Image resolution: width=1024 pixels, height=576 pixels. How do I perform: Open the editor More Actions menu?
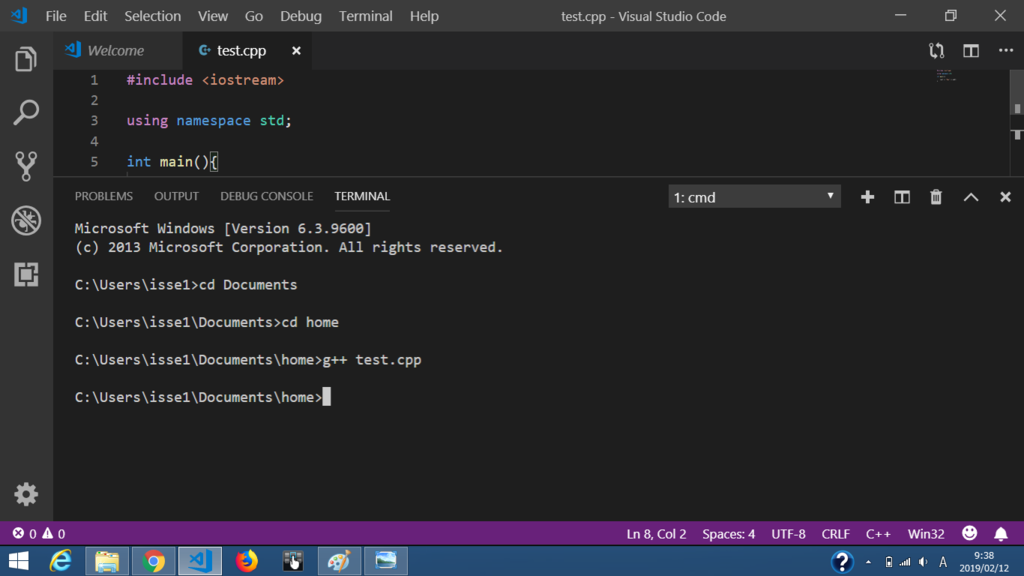1006,50
